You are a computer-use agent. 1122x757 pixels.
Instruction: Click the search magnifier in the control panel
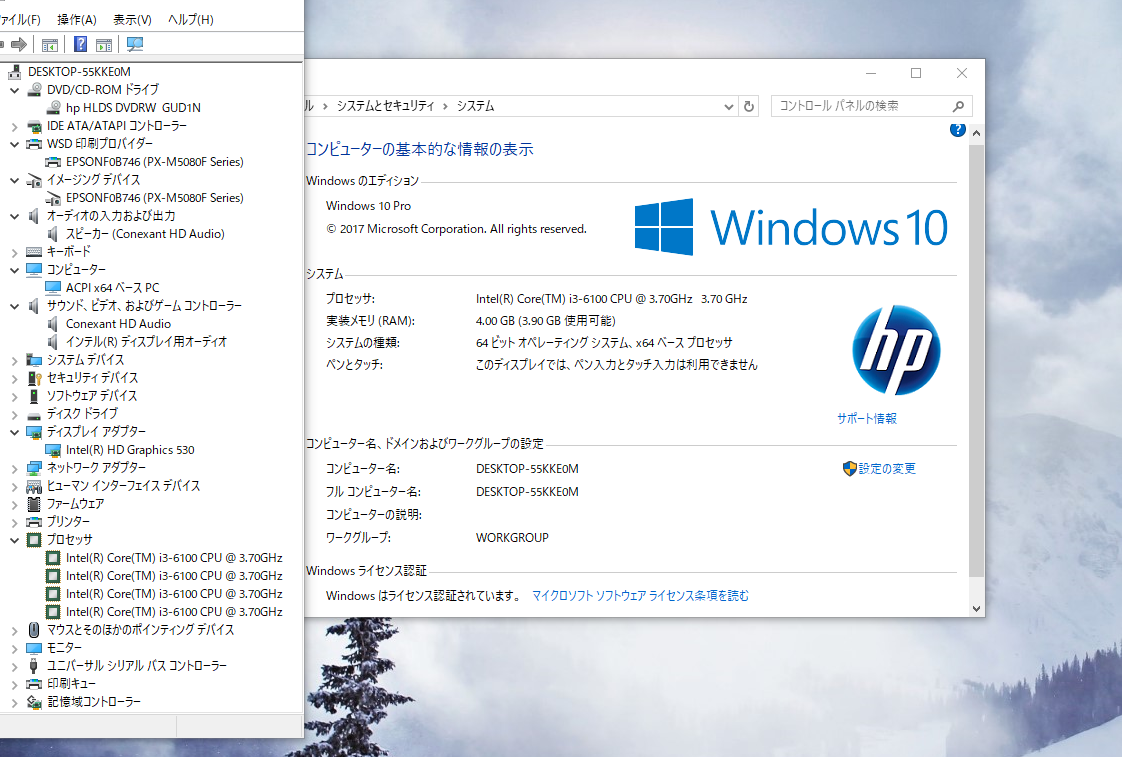tap(957, 106)
